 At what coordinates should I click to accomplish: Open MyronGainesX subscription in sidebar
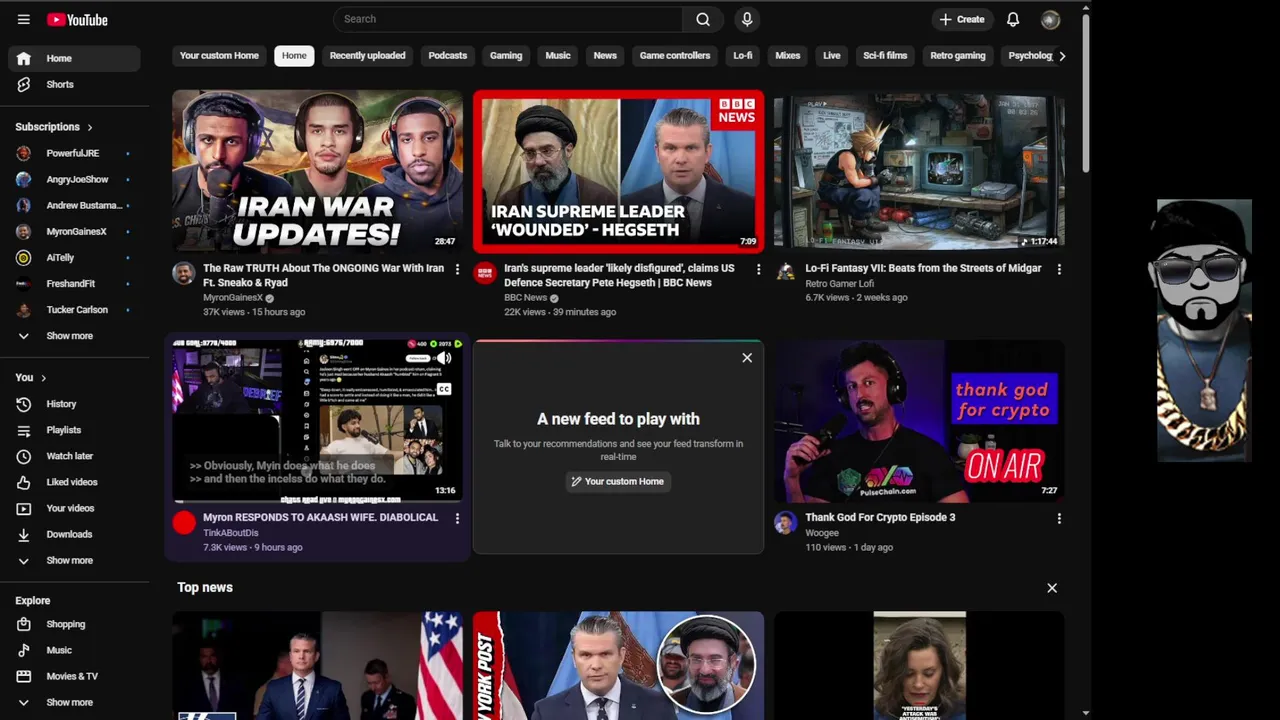click(x=74, y=231)
